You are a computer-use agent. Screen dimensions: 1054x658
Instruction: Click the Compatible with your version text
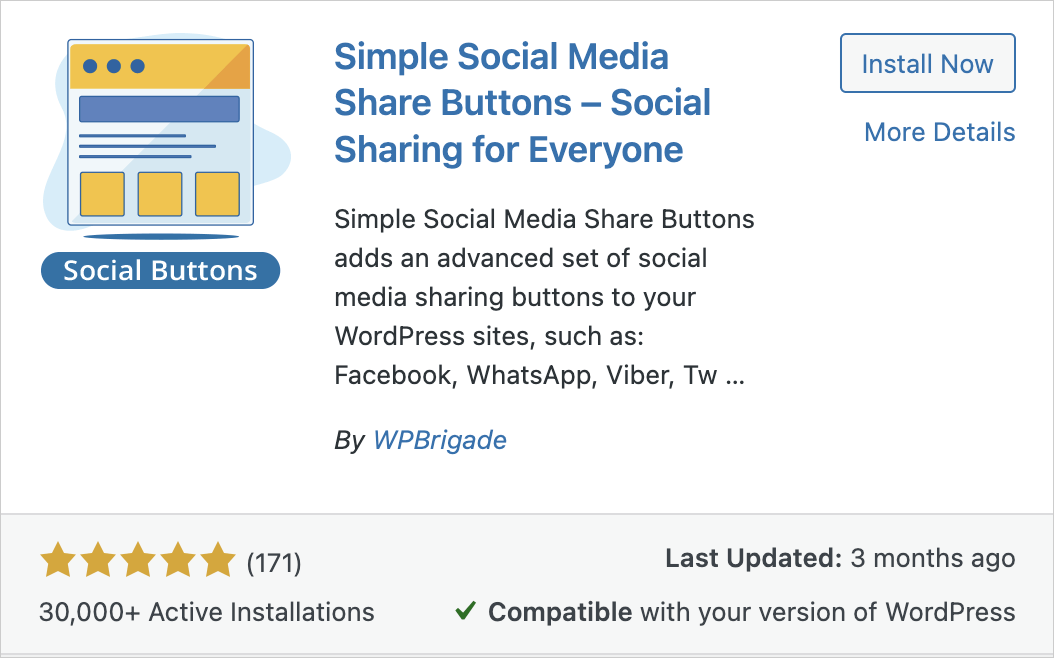[x=752, y=612]
